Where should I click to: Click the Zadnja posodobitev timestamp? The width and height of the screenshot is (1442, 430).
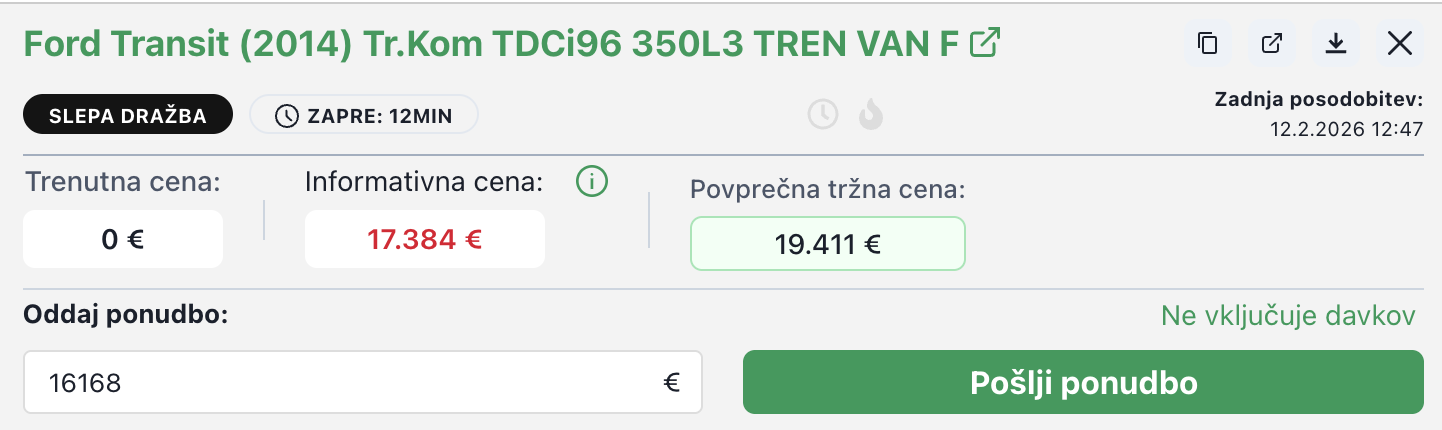tap(1346, 129)
